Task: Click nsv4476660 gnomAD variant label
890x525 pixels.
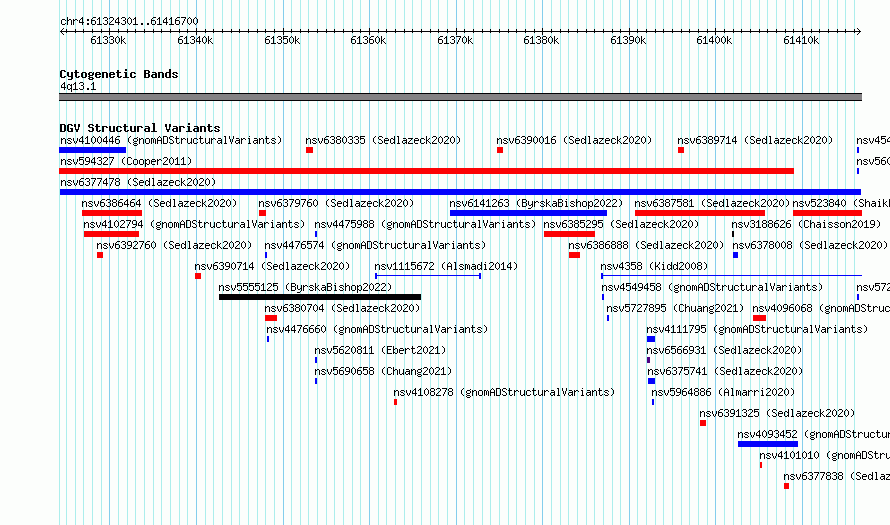Action: [377, 329]
